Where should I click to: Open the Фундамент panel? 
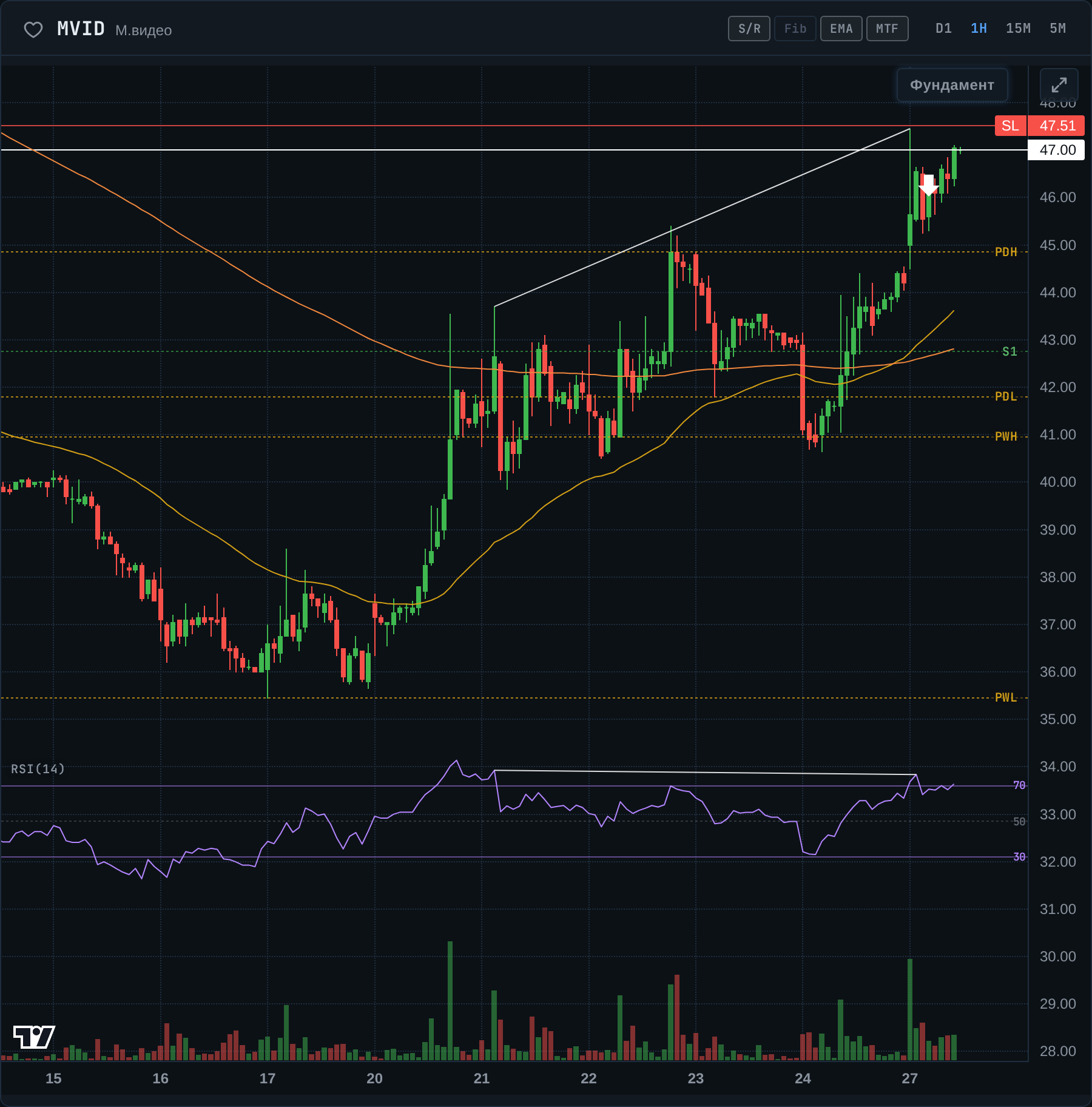(x=952, y=85)
